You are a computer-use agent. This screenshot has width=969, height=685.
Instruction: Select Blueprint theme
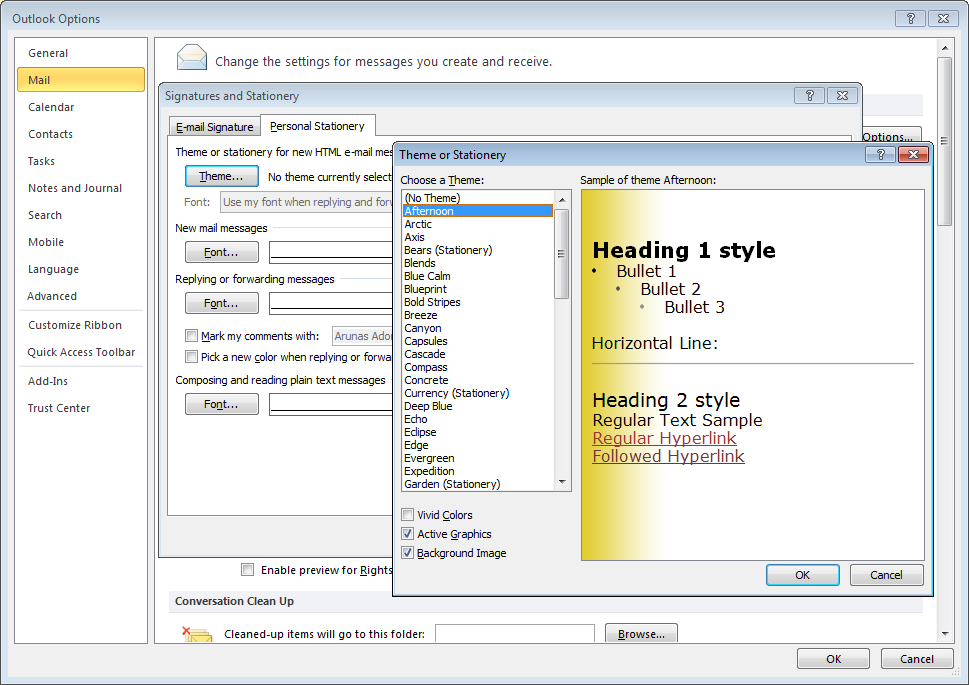pos(478,289)
